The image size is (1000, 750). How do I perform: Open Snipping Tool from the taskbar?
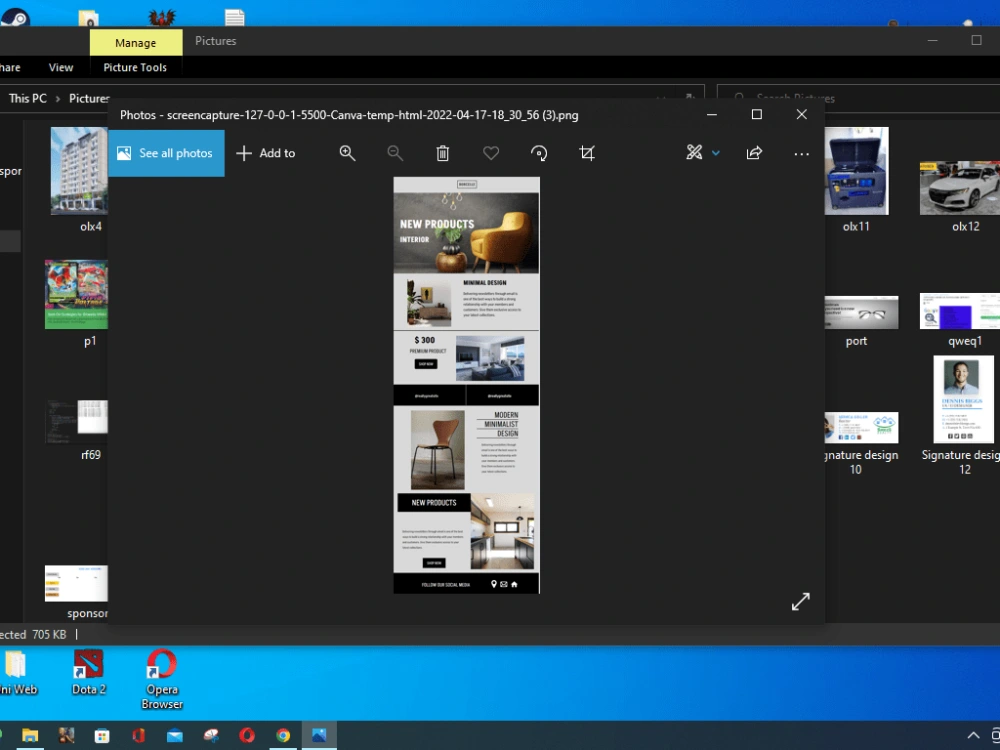click(211, 735)
